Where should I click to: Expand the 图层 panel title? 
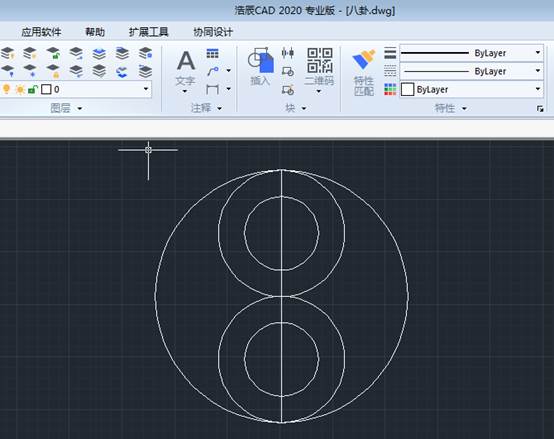pyautogui.click(x=66, y=108)
